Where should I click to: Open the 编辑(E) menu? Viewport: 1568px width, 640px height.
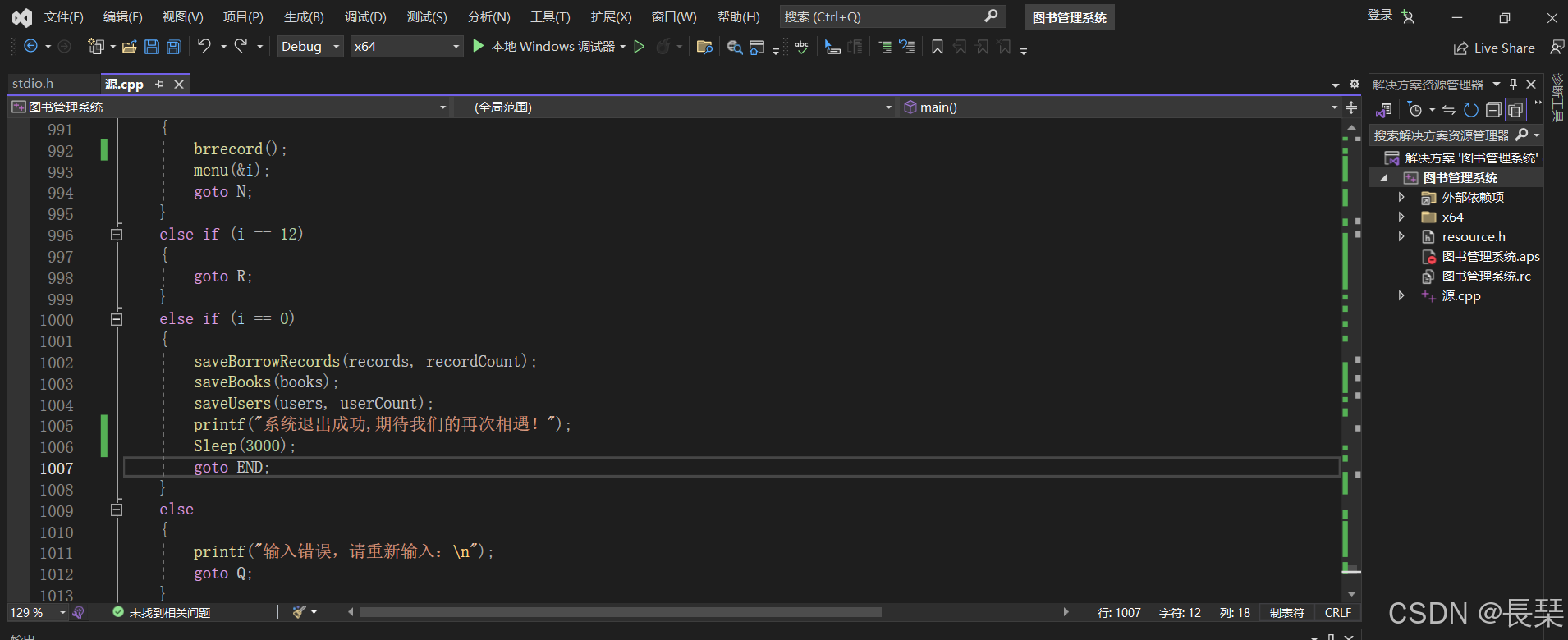[x=122, y=16]
